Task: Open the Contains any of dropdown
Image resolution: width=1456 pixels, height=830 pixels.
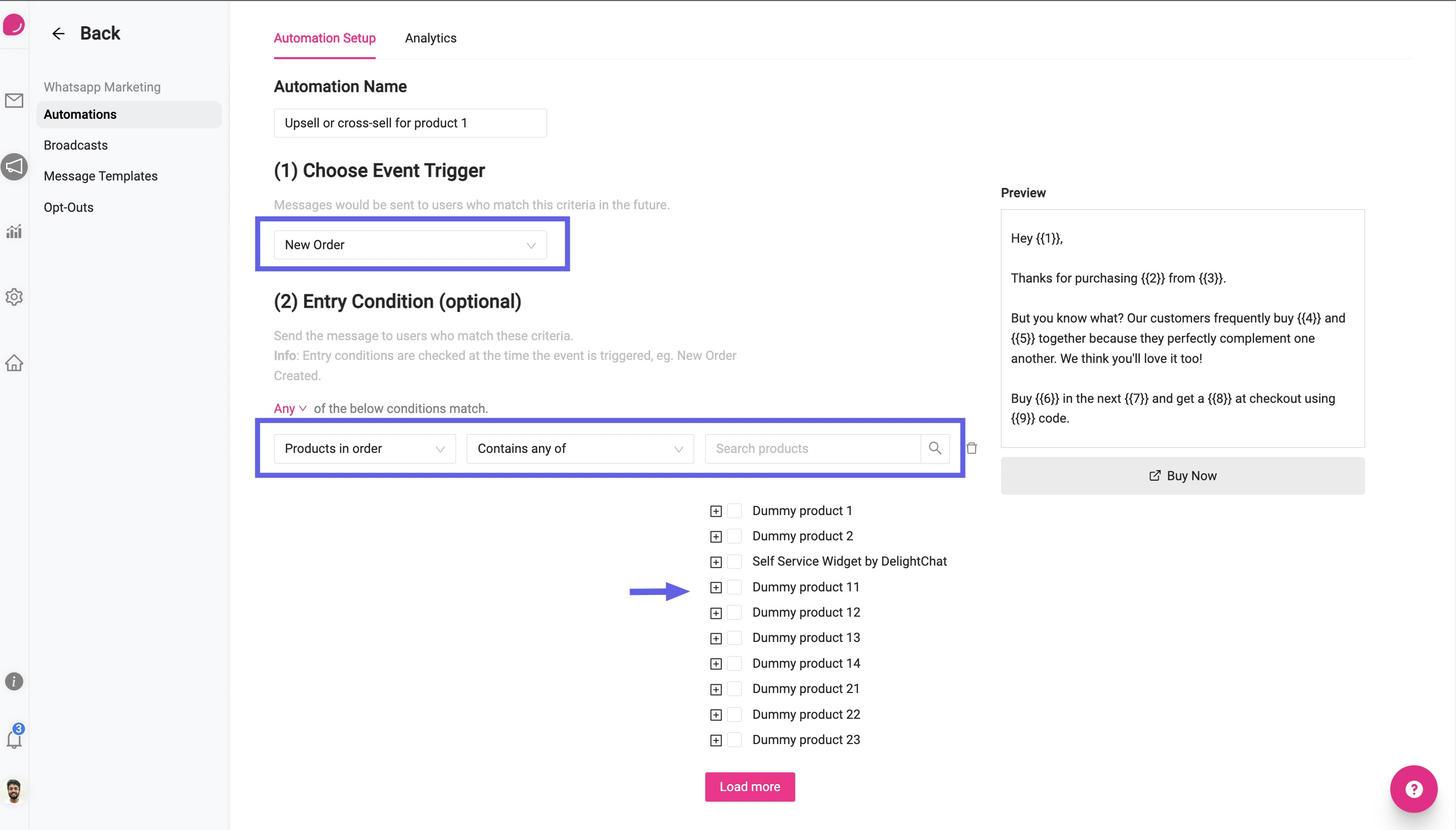Action: (x=580, y=449)
